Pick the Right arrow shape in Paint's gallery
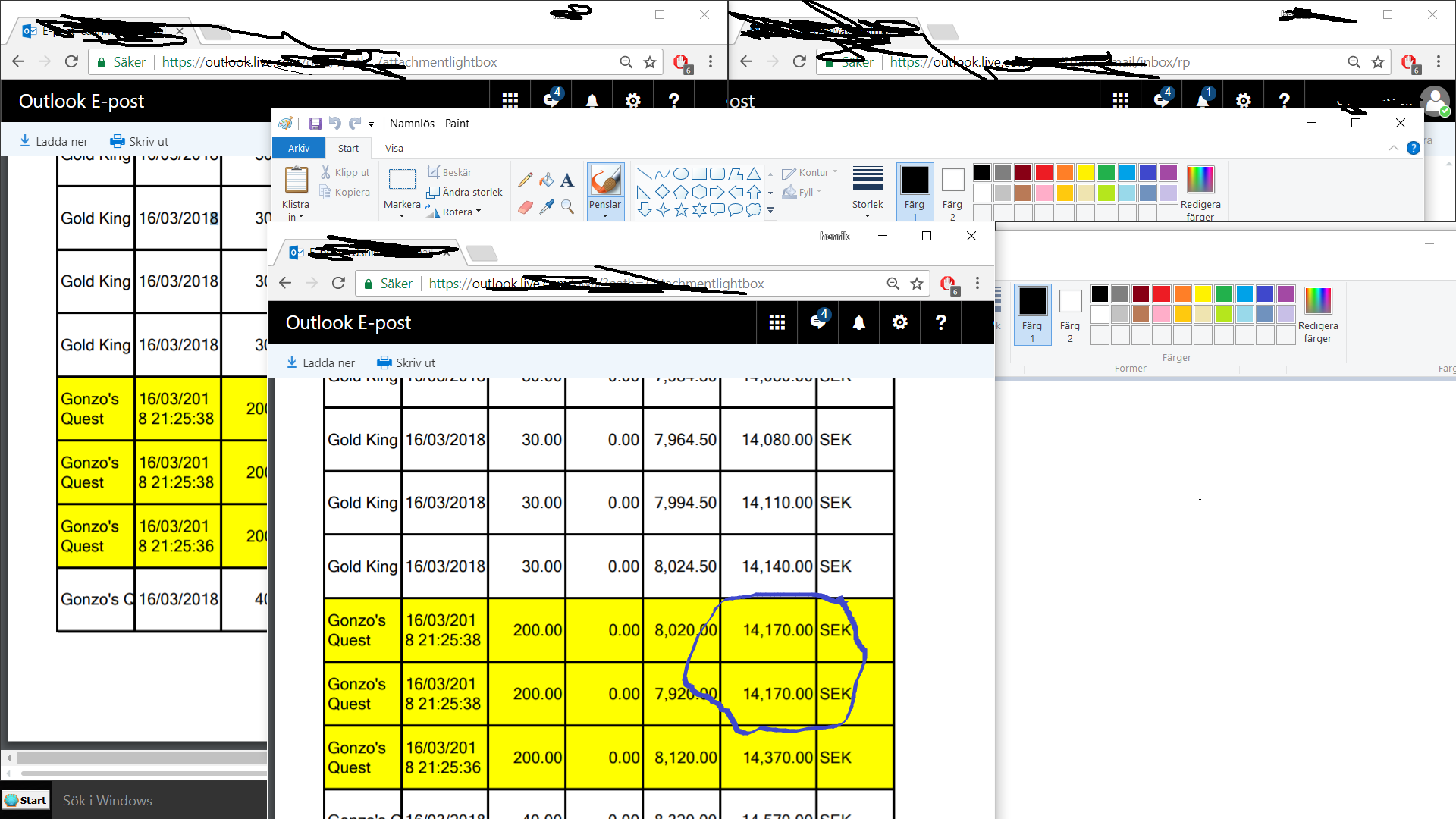This screenshot has width=1456, height=819. coord(717,192)
